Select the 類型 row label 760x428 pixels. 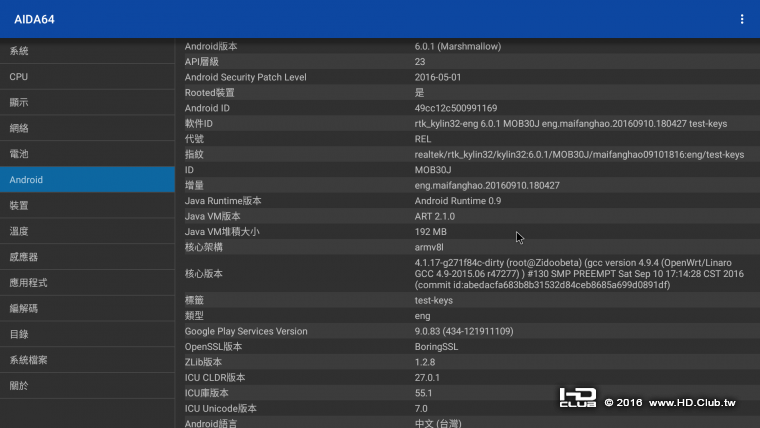[194, 316]
